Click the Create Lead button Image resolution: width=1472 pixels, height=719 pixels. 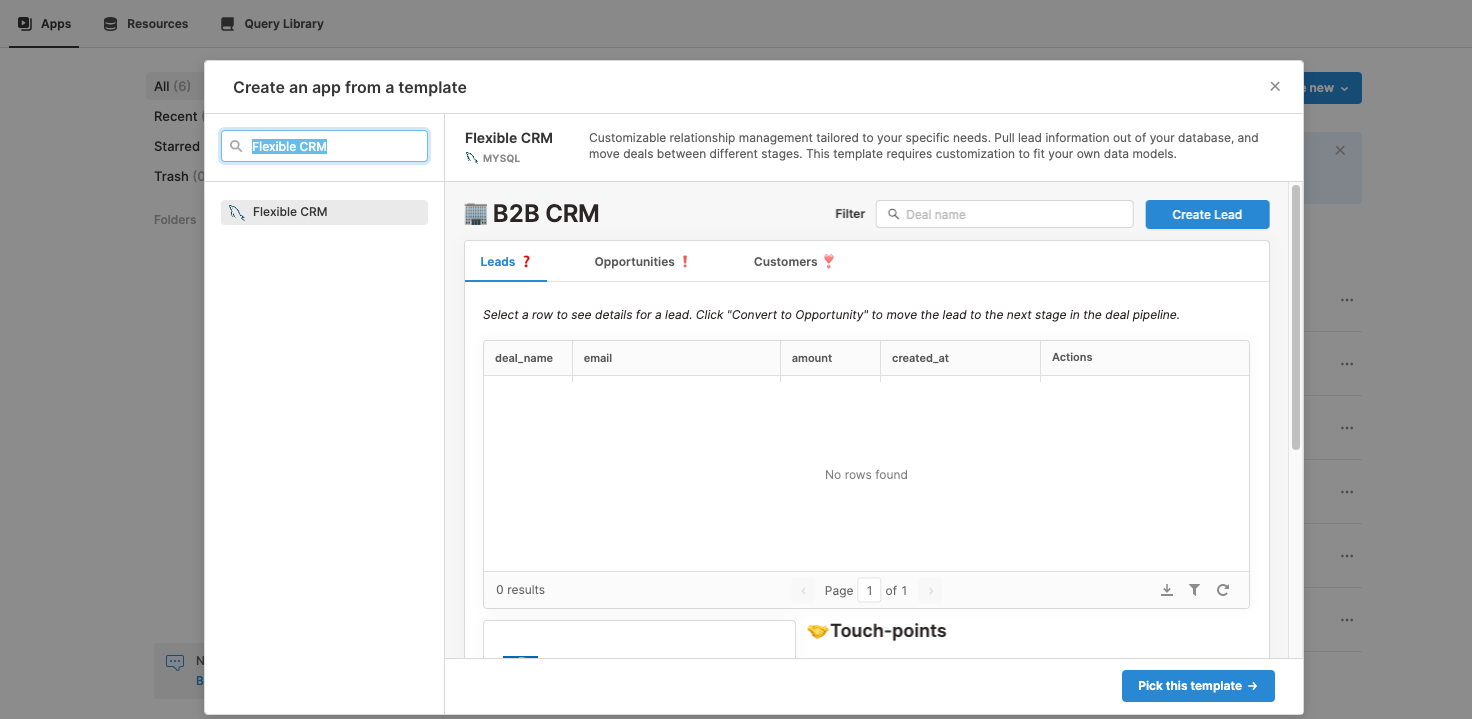pyautogui.click(x=1206, y=214)
